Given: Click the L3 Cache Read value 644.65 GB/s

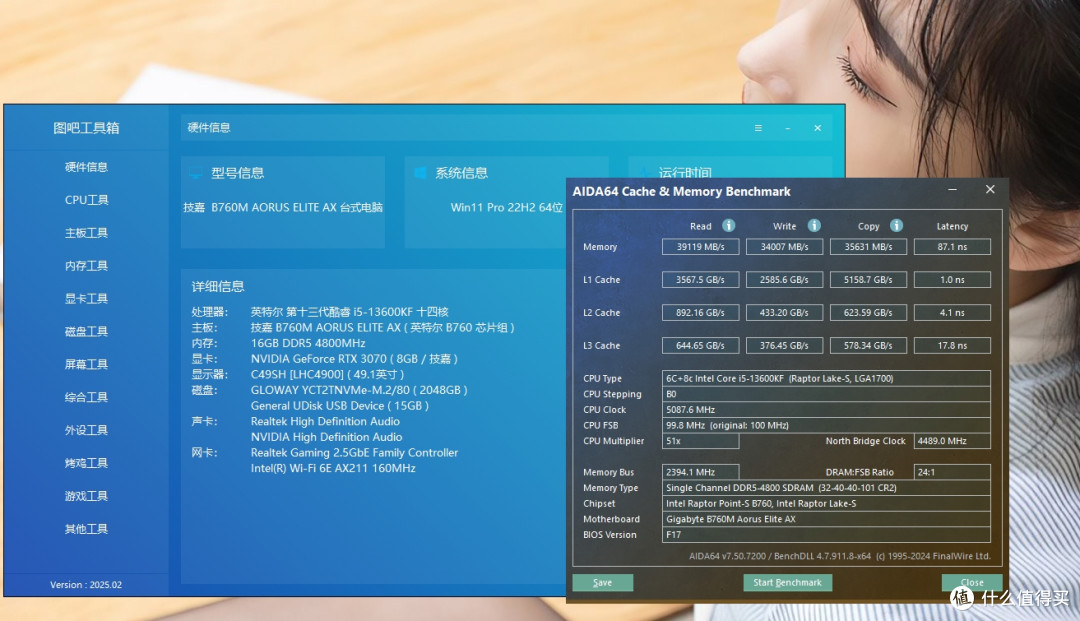Looking at the screenshot, I should [x=700, y=346].
